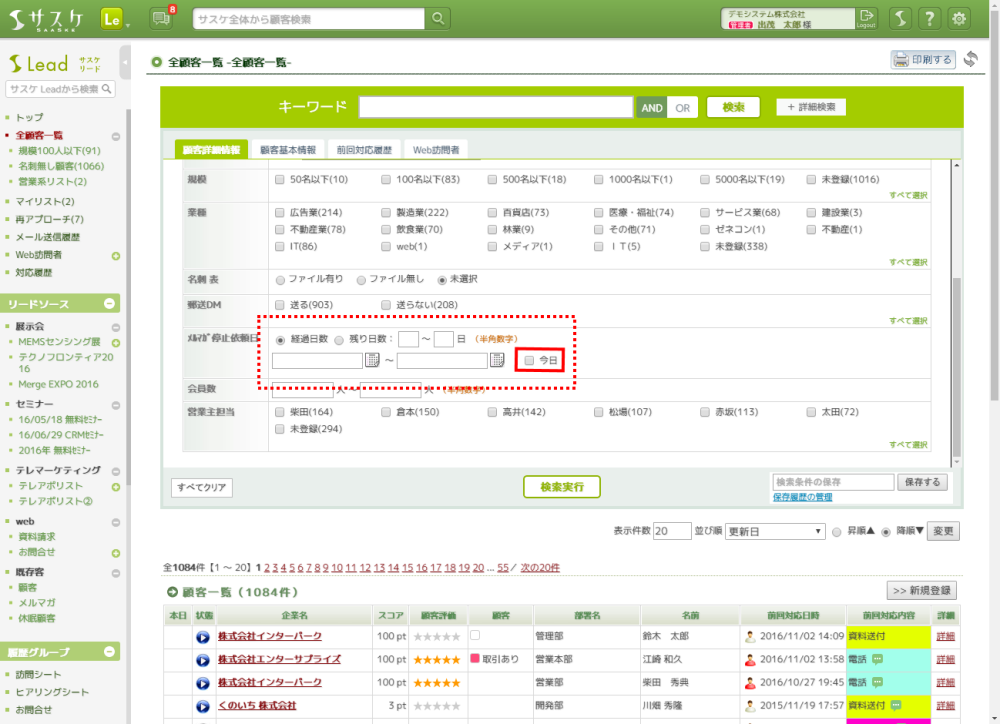Image resolution: width=1000 pixels, height=724 pixels.
Task: Collapse the リードソース sidebar section
Action: tap(110, 303)
